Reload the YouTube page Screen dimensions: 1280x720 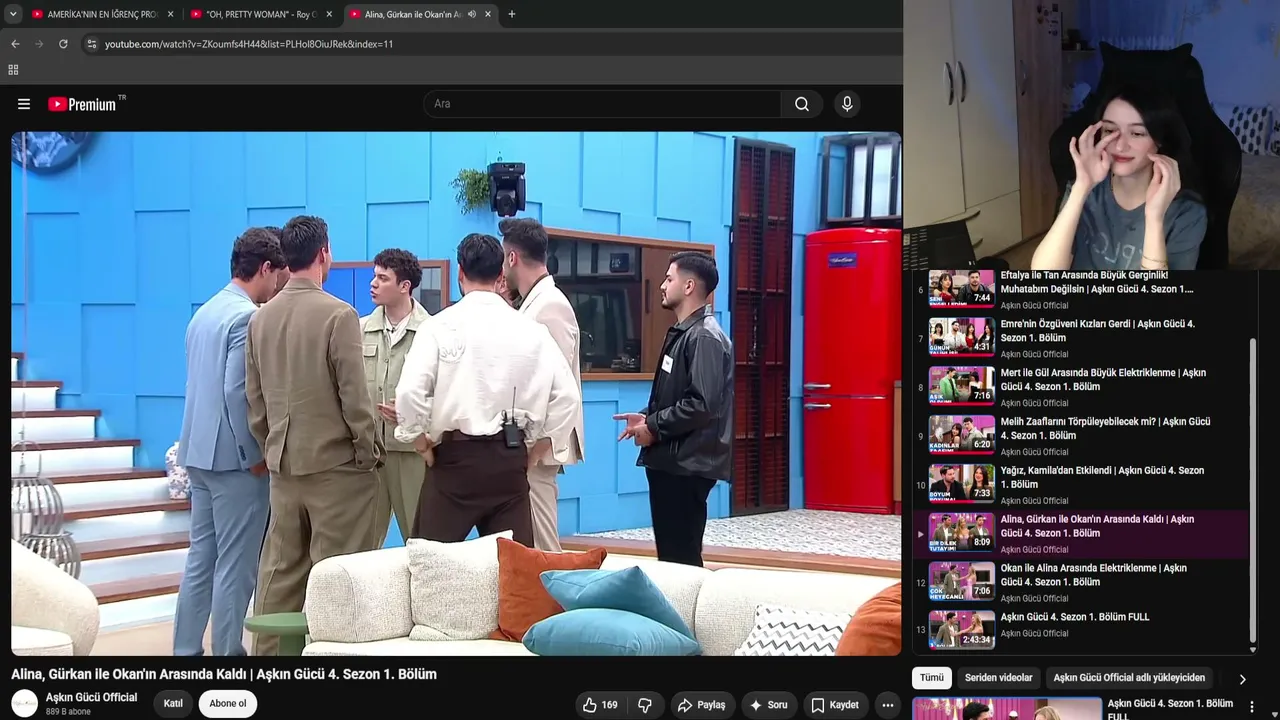pos(63,44)
